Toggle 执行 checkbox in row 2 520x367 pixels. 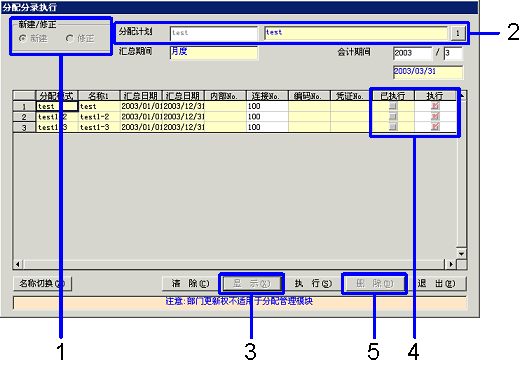point(435,116)
